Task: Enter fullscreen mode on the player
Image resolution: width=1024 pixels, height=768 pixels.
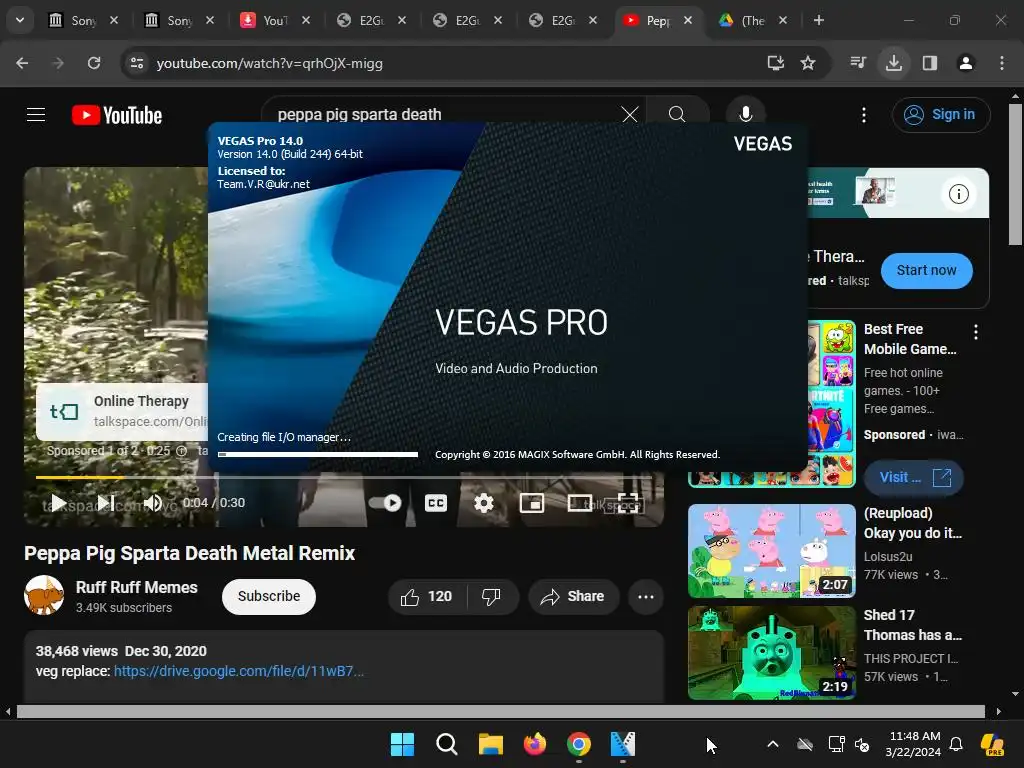Action: point(628,503)
